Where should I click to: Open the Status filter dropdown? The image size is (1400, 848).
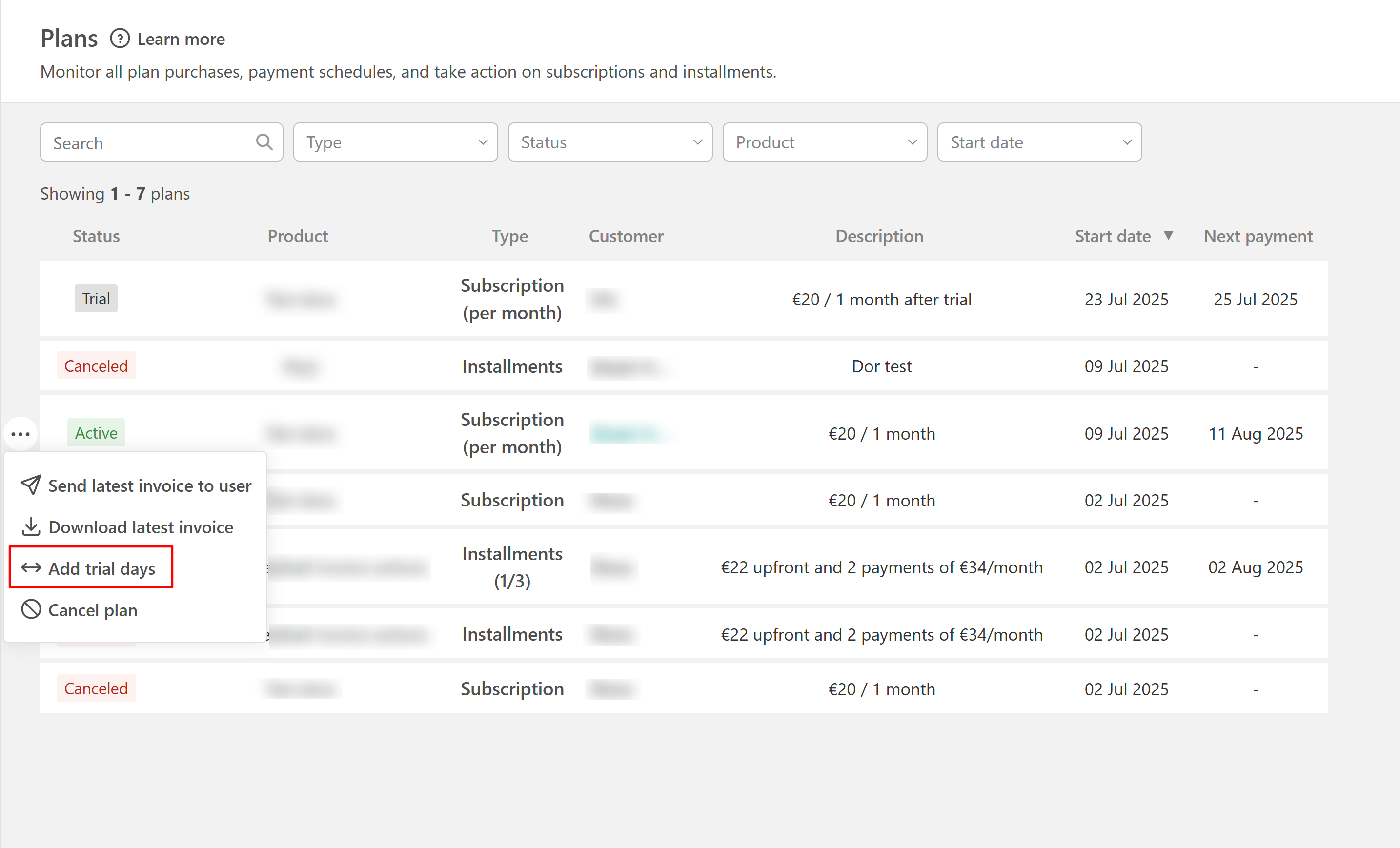click(x=609, y=142)
